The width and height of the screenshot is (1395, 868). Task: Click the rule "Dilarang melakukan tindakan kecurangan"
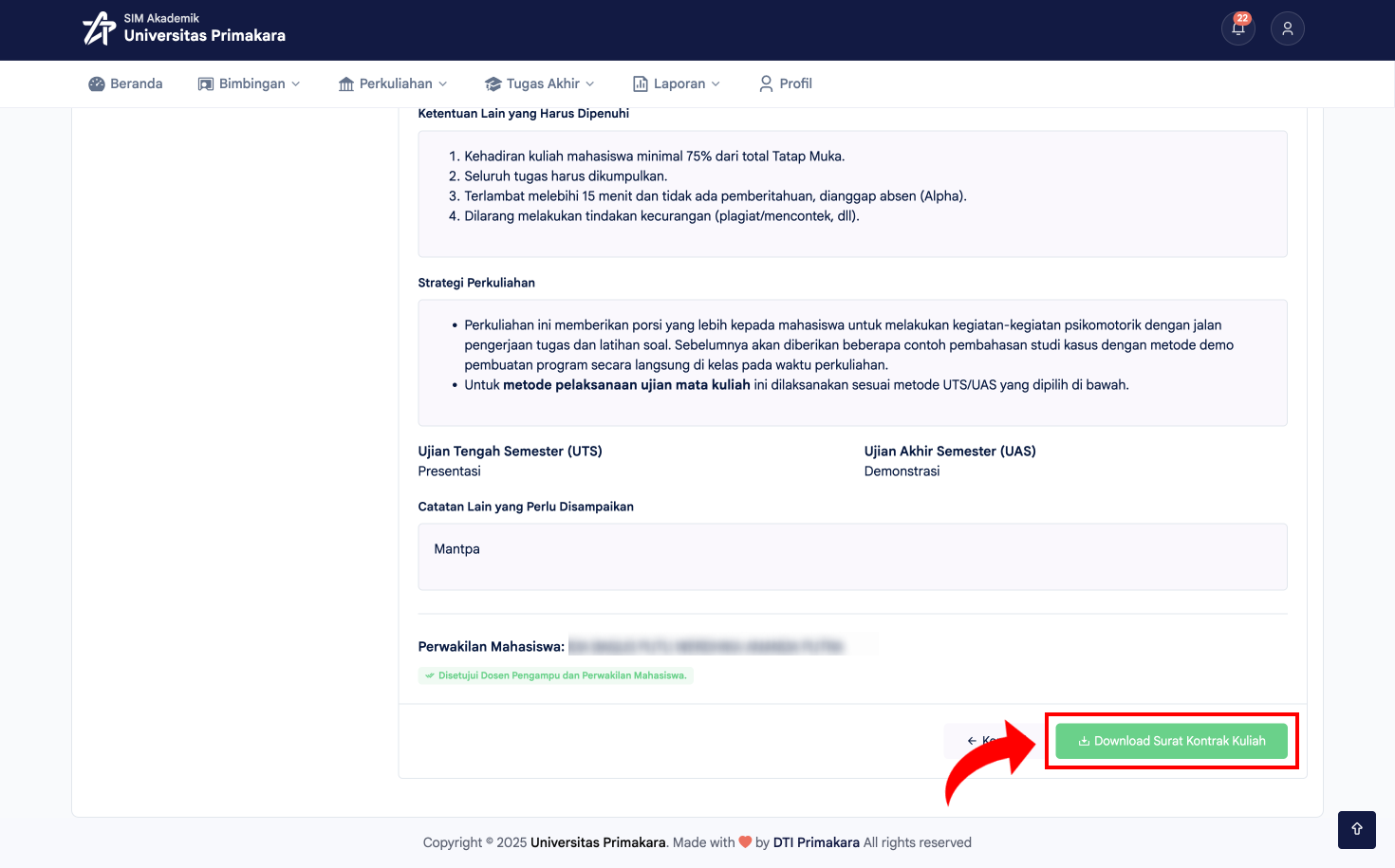(661, 216)
